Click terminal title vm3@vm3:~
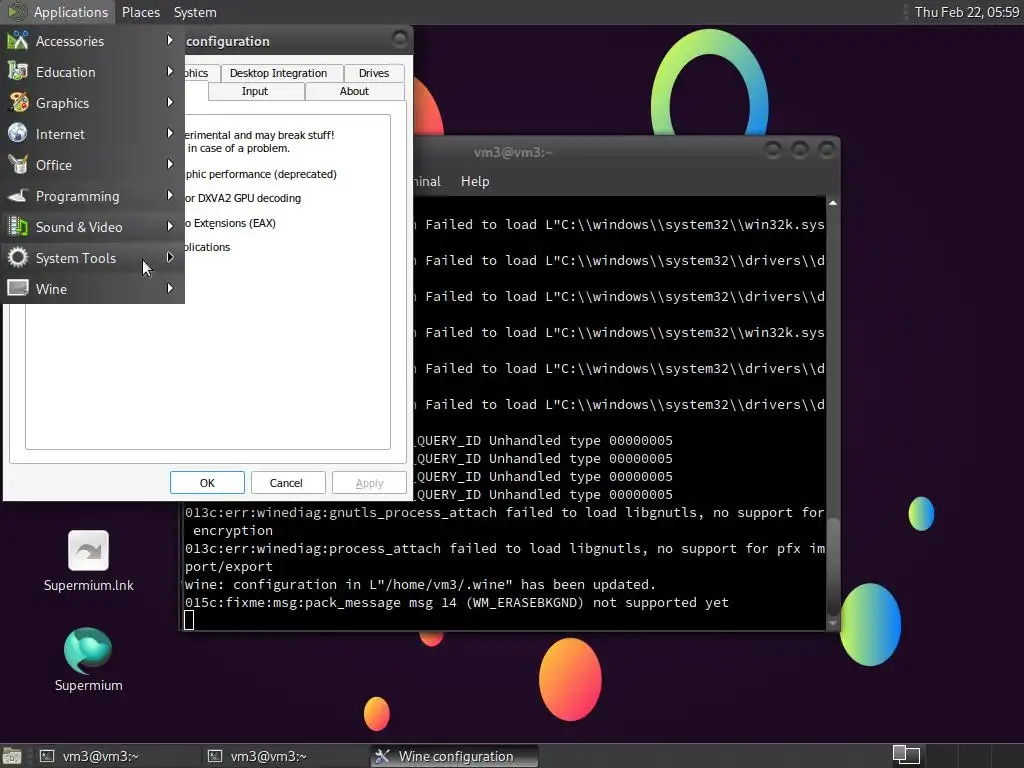 [513, 152]
